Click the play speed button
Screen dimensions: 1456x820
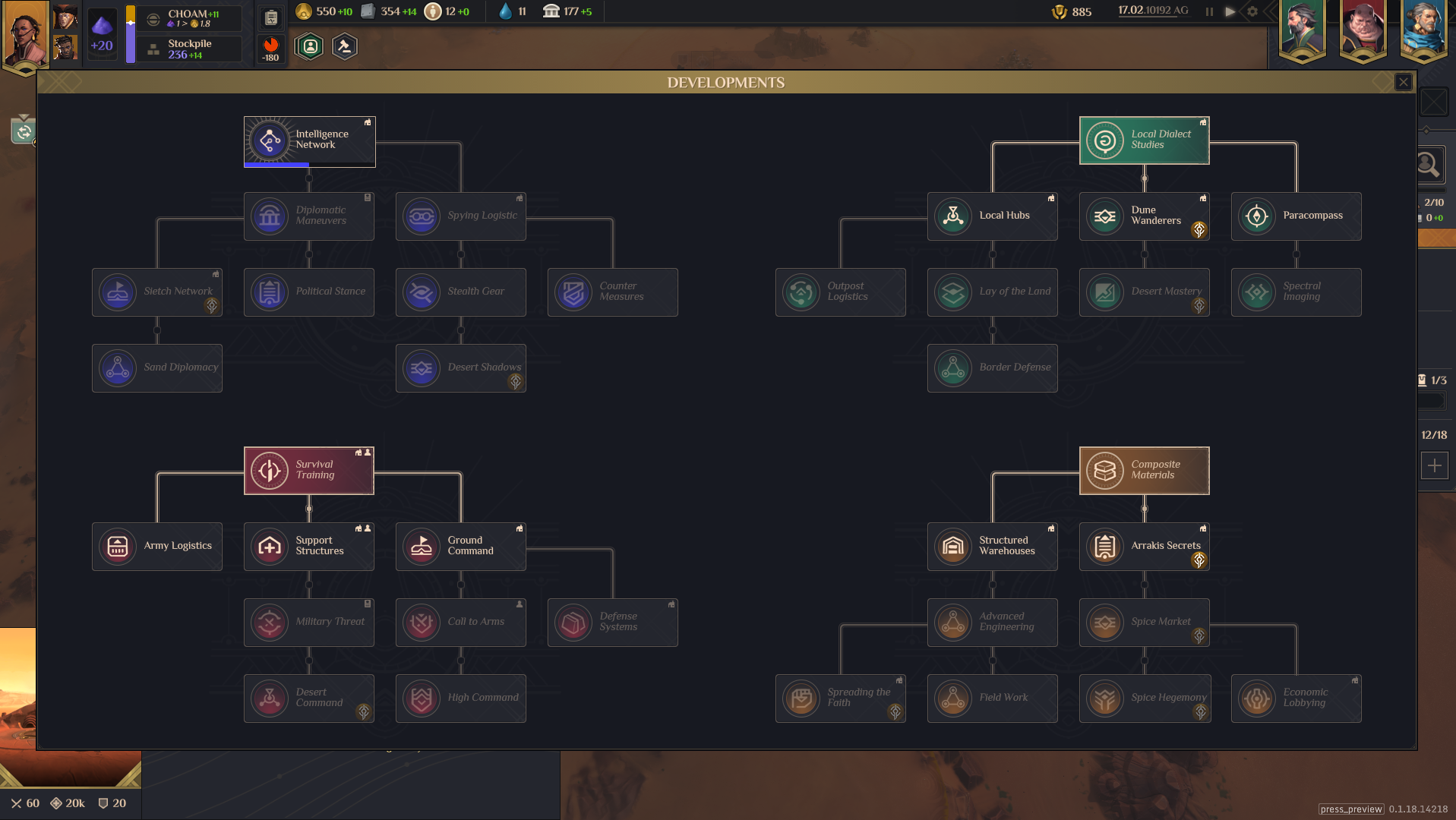coord(1230,11)
